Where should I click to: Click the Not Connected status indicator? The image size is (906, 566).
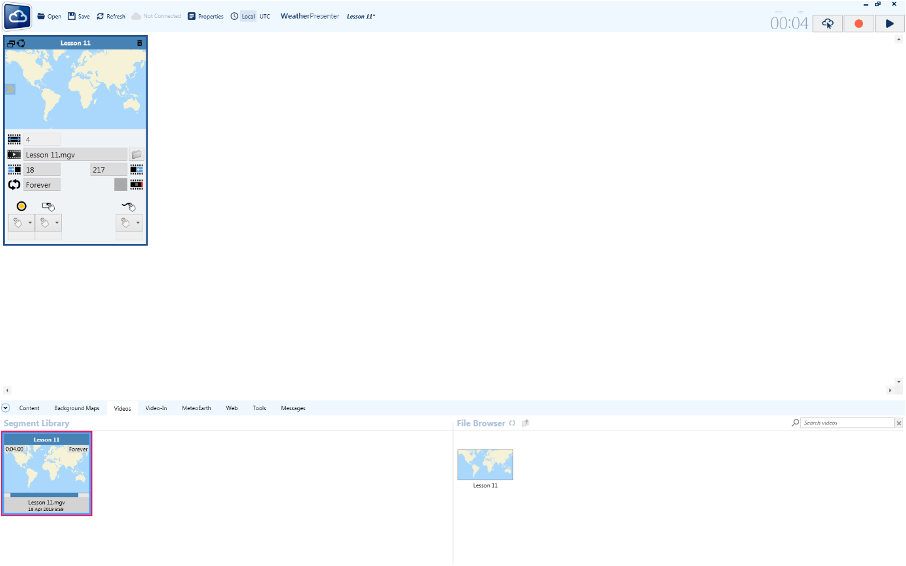(156, 16)
